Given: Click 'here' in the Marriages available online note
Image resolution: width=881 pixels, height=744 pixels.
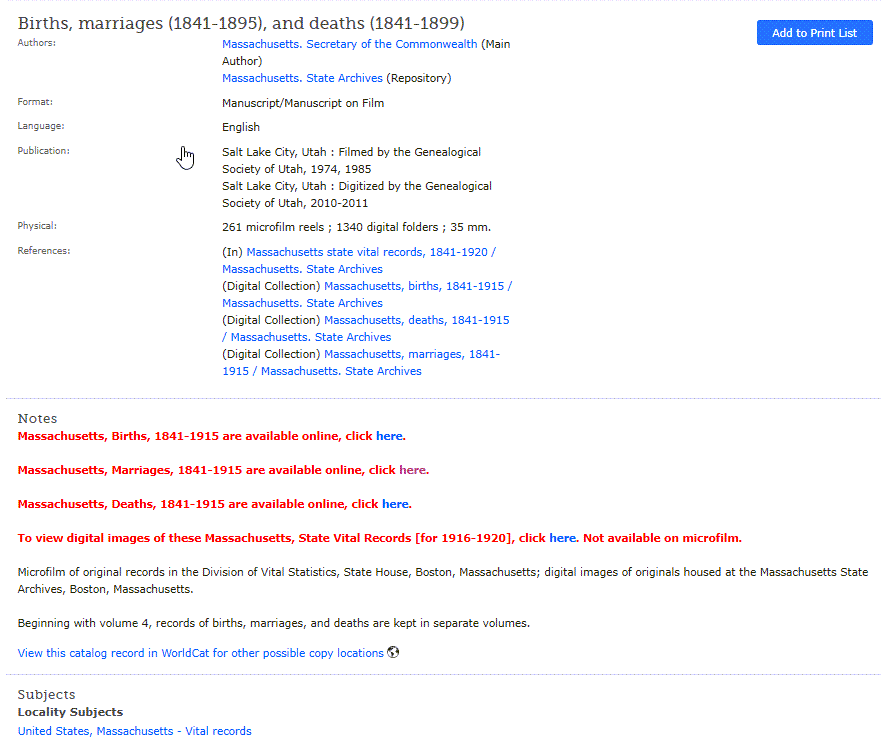Looking at the screenshot, I should tap(412, 470).
